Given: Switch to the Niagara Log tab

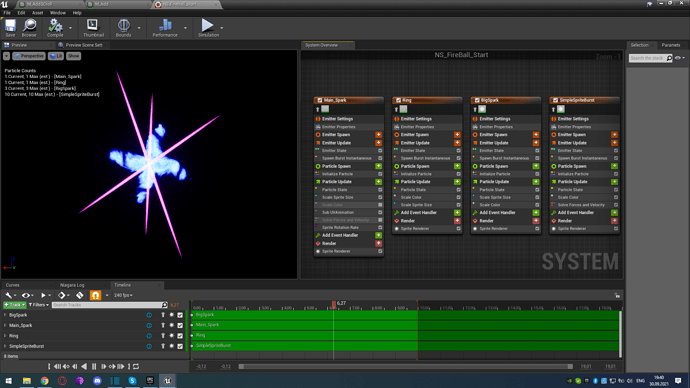Looking at the screenshot, I should (x=72, y=285).
